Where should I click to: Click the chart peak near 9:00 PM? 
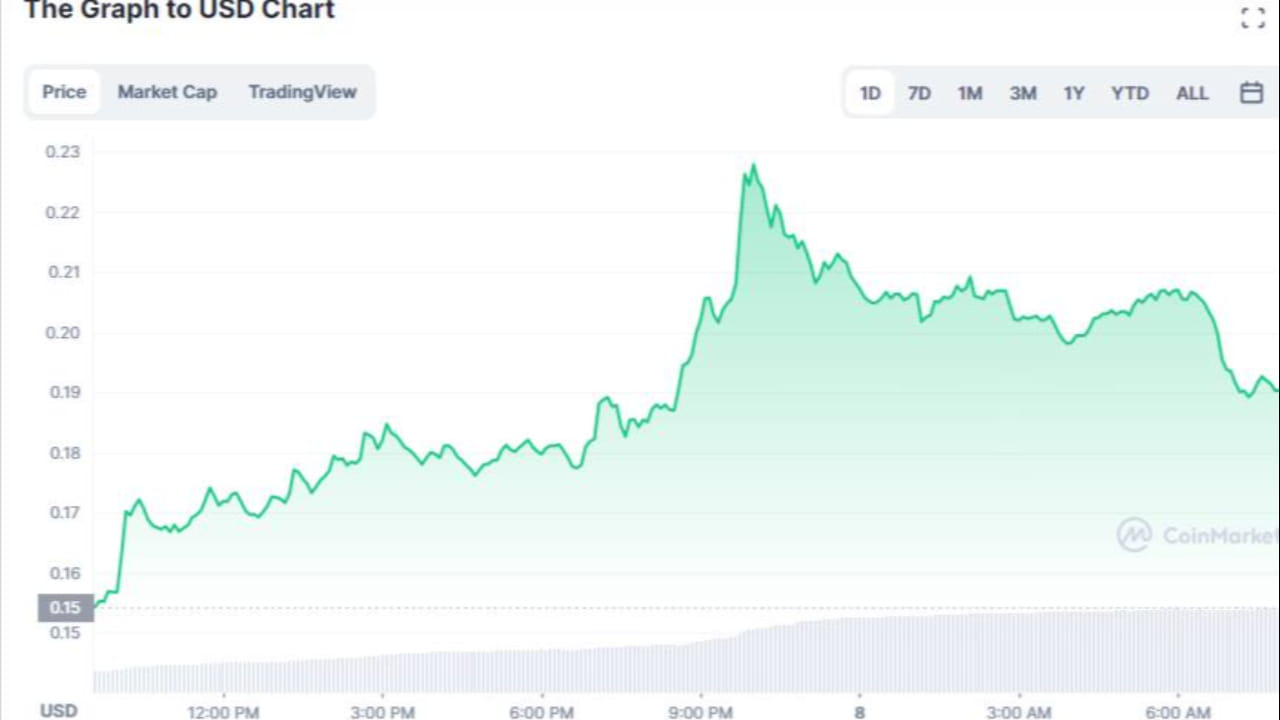pos(754,165)
